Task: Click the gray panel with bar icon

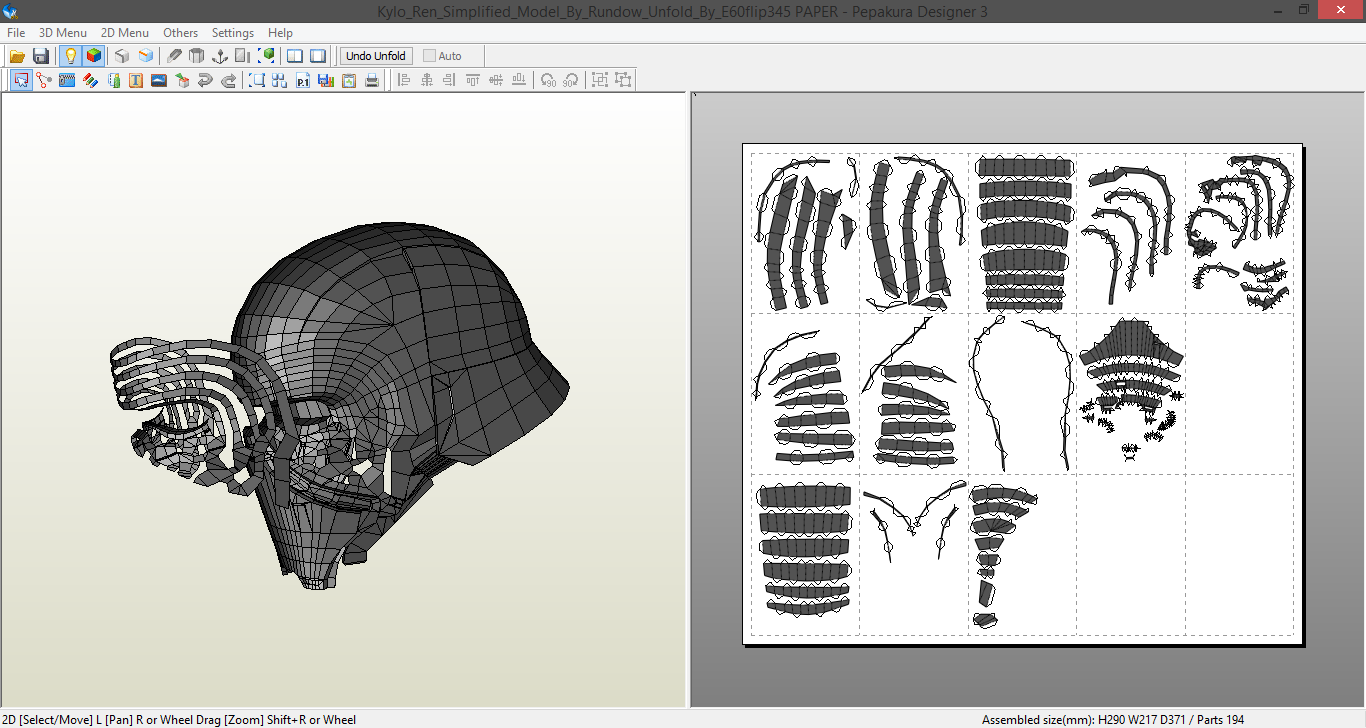Action: pos(243,56)
